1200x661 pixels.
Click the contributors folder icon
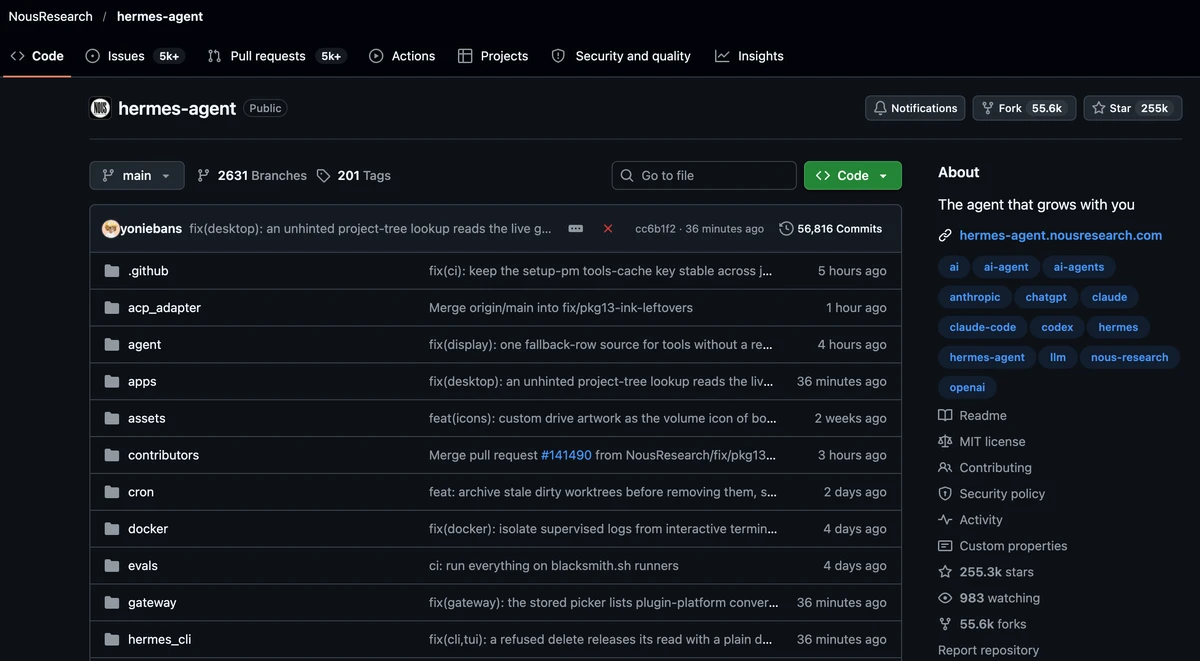[x=112, y=455]
